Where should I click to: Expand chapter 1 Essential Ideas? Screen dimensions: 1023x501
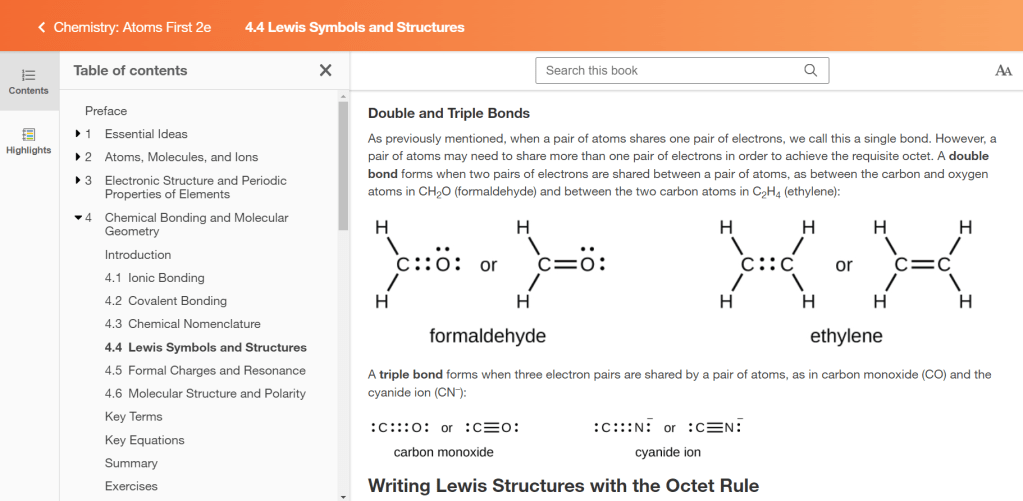[79, 134]
